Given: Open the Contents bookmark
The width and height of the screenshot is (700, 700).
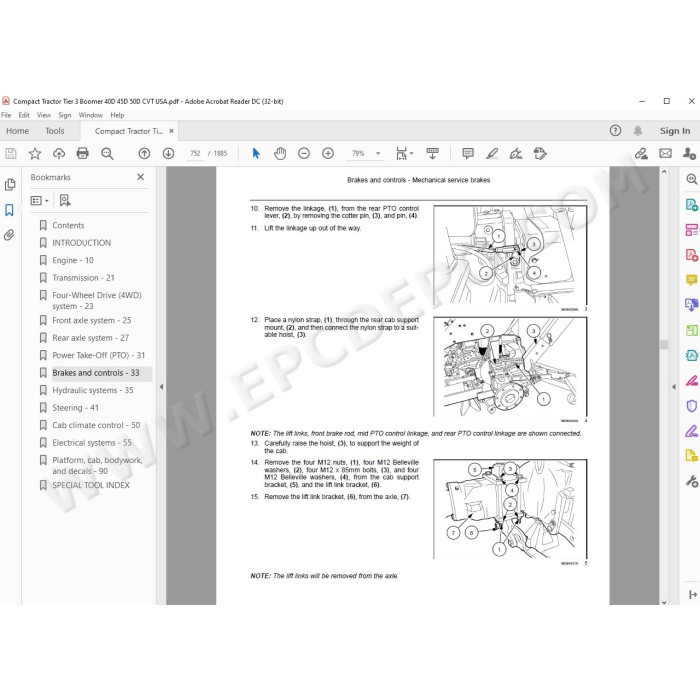Looking at the screenshot, I should 68,225.
